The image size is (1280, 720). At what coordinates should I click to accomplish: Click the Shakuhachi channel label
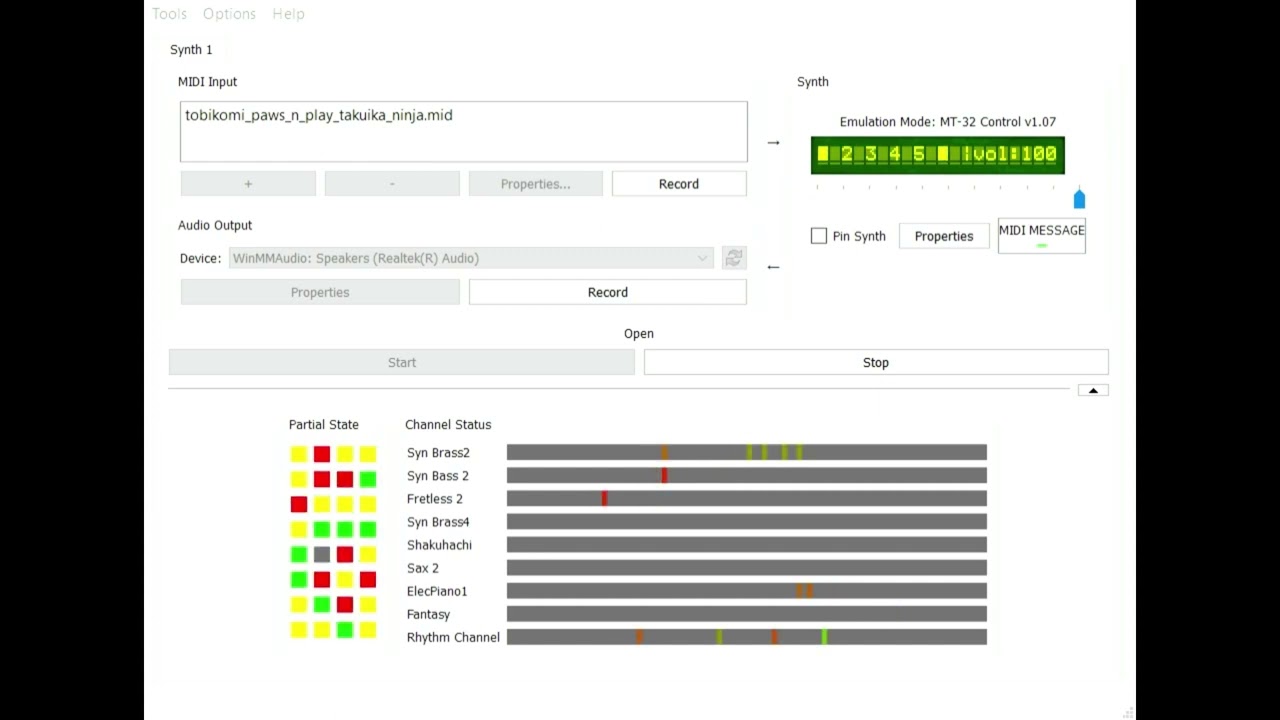[439, 545]
